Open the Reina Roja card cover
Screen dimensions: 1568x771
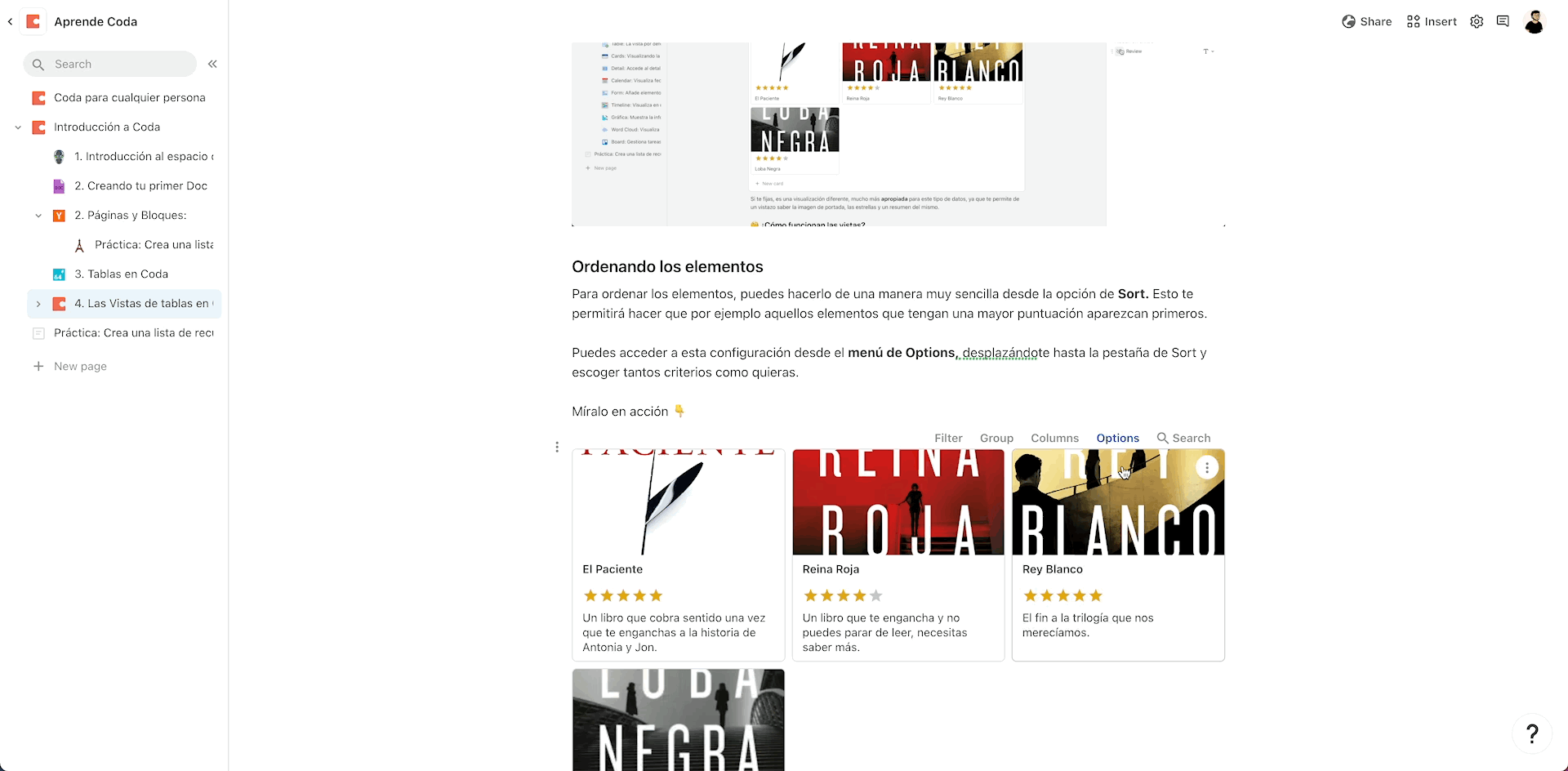[898, 502]
